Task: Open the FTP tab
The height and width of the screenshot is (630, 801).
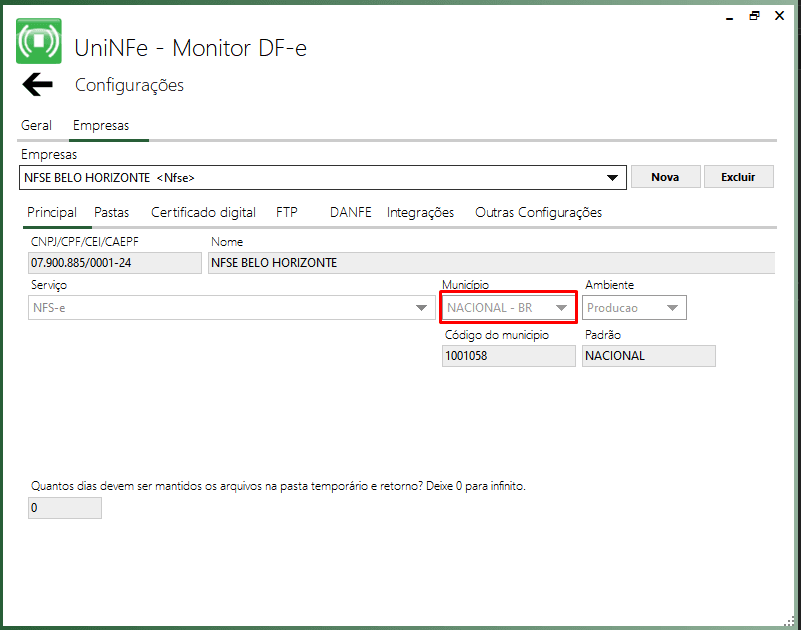Action: coord(287,213)
